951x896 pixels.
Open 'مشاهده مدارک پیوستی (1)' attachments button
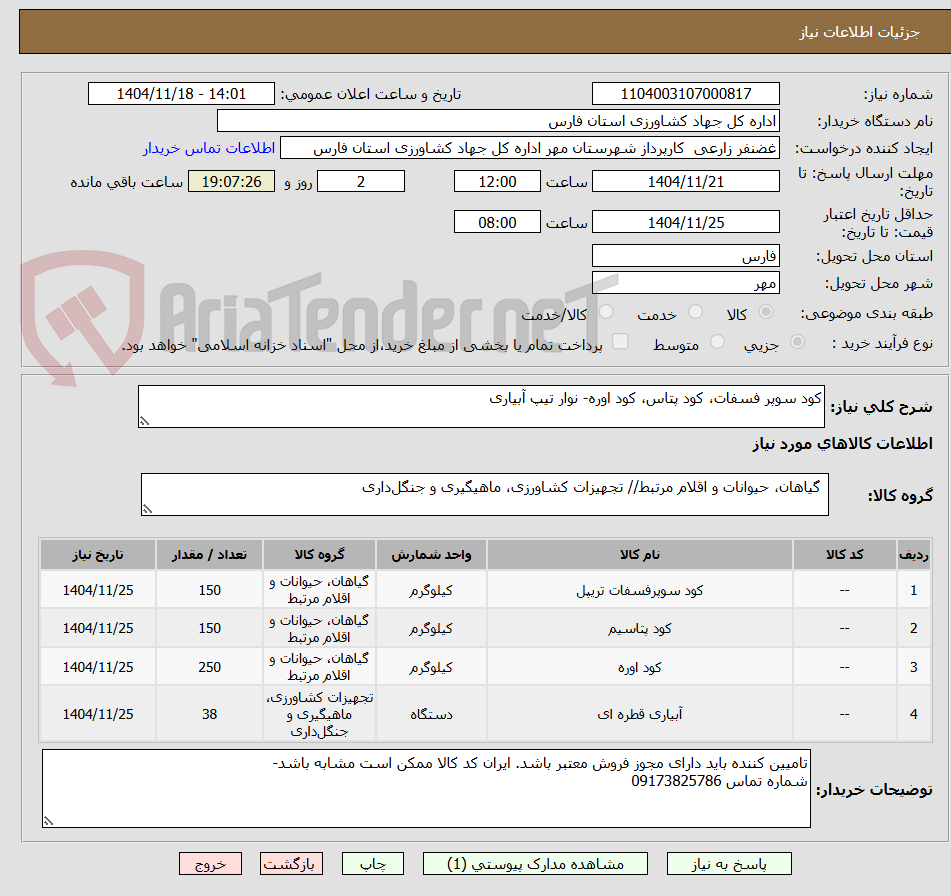coord(535,864)
